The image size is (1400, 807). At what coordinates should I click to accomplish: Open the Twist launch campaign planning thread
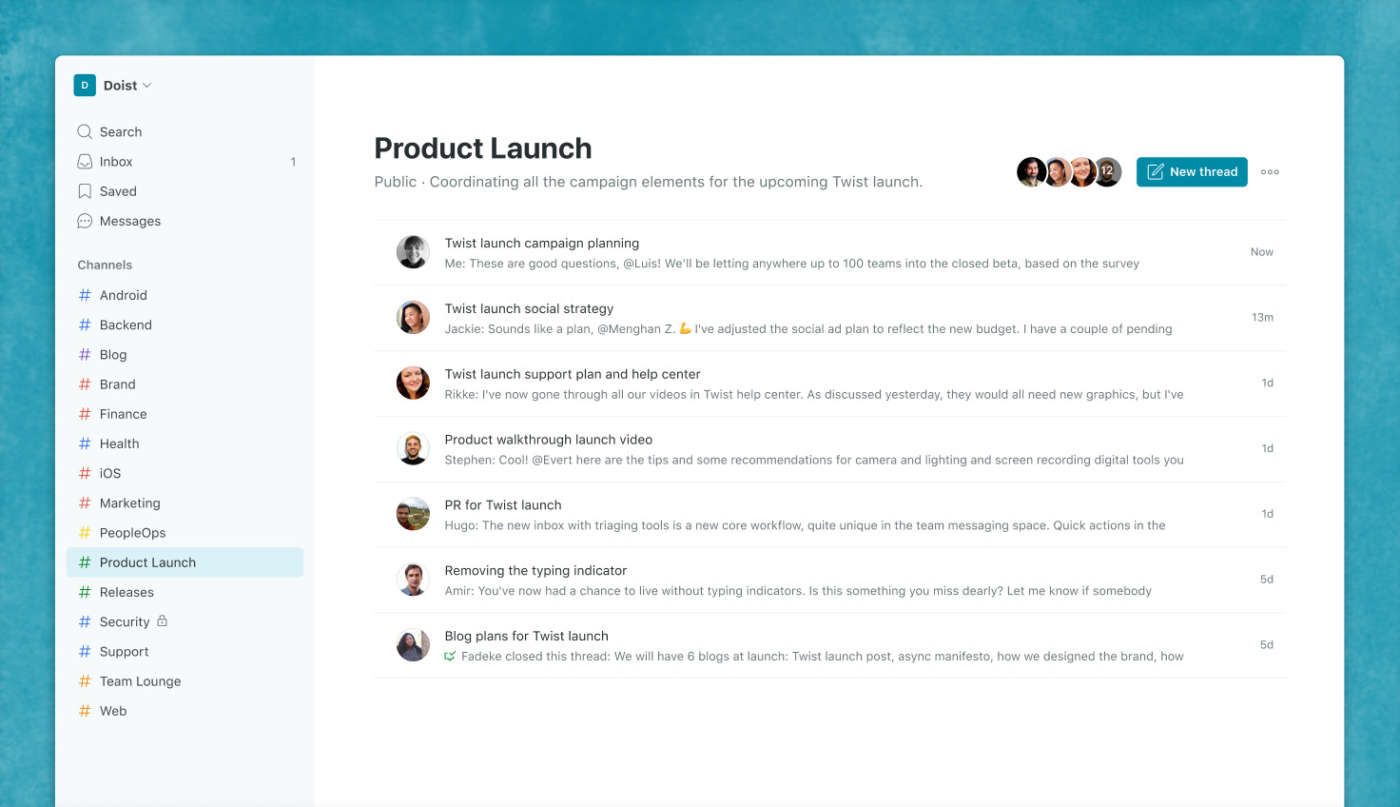click(x=541, y=243)
